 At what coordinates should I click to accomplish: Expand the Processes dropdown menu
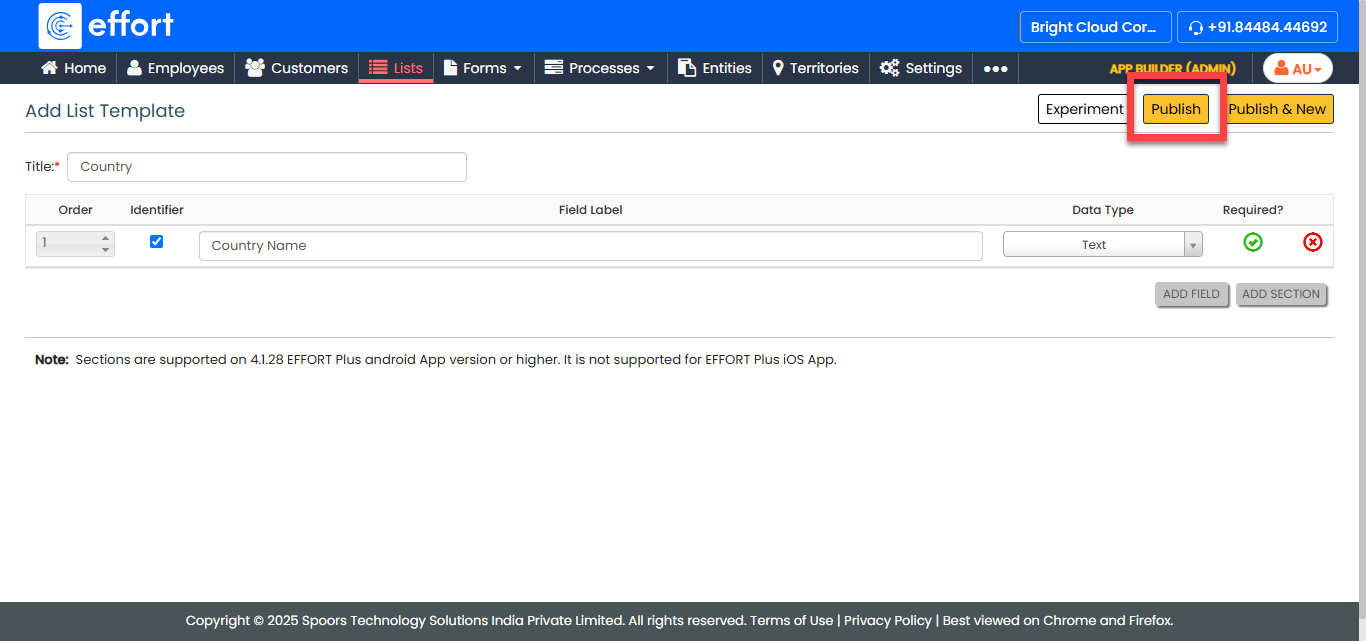point(600,68)
